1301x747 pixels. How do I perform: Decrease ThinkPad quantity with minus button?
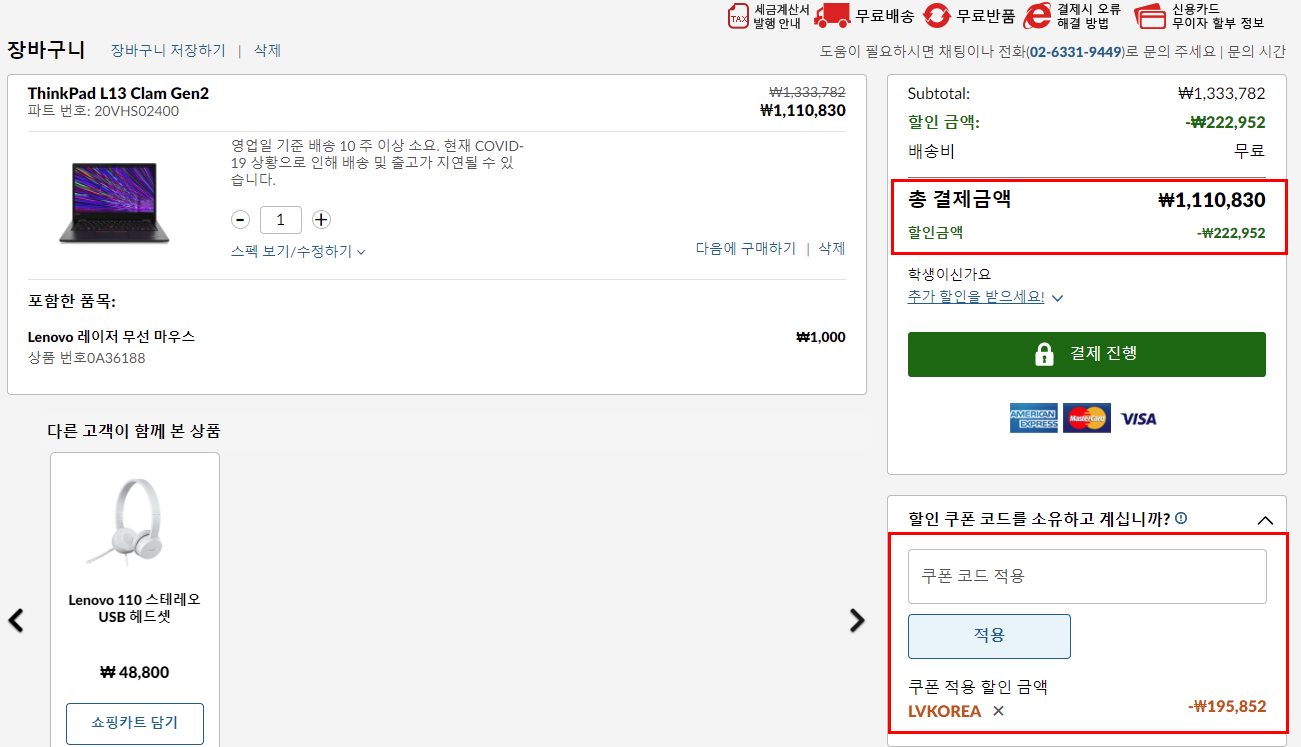pyautogui.click(x=240, y=219)
